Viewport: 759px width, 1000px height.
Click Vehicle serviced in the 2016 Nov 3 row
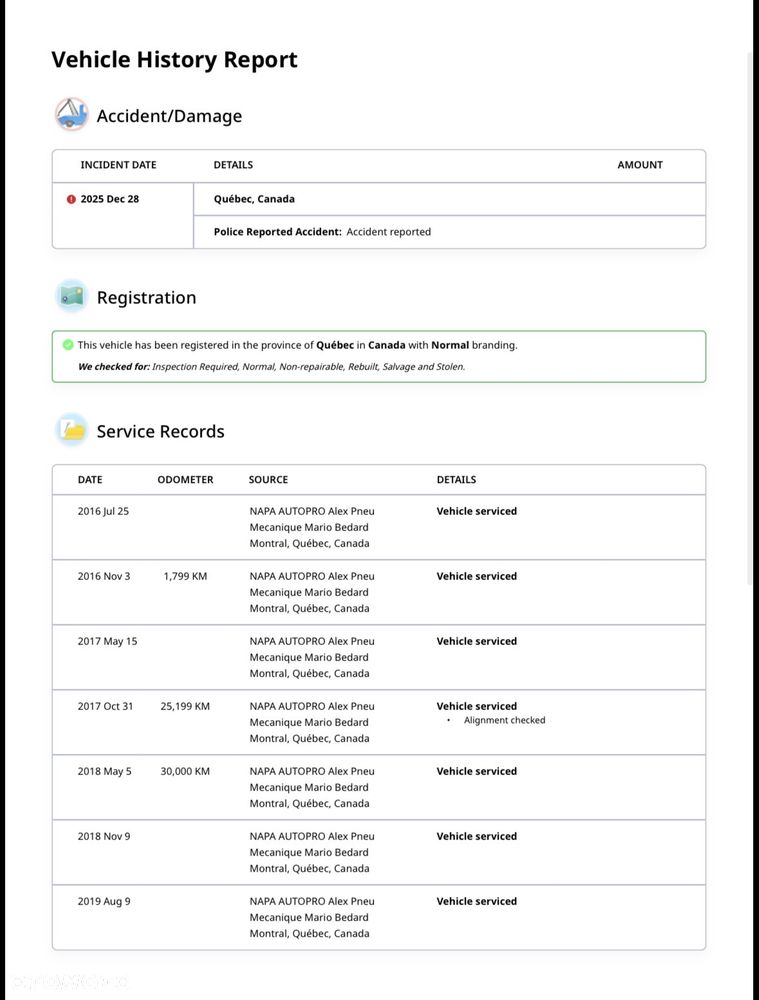[x=476, y=576]
